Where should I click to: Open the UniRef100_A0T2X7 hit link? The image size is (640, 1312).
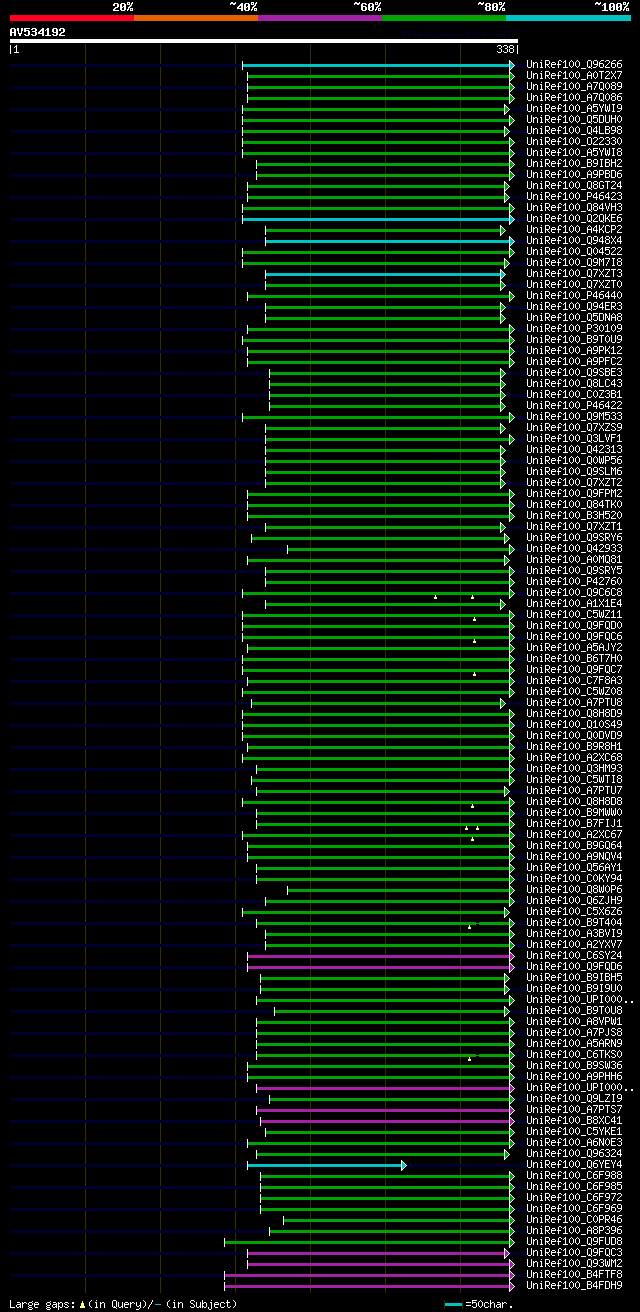574,76
